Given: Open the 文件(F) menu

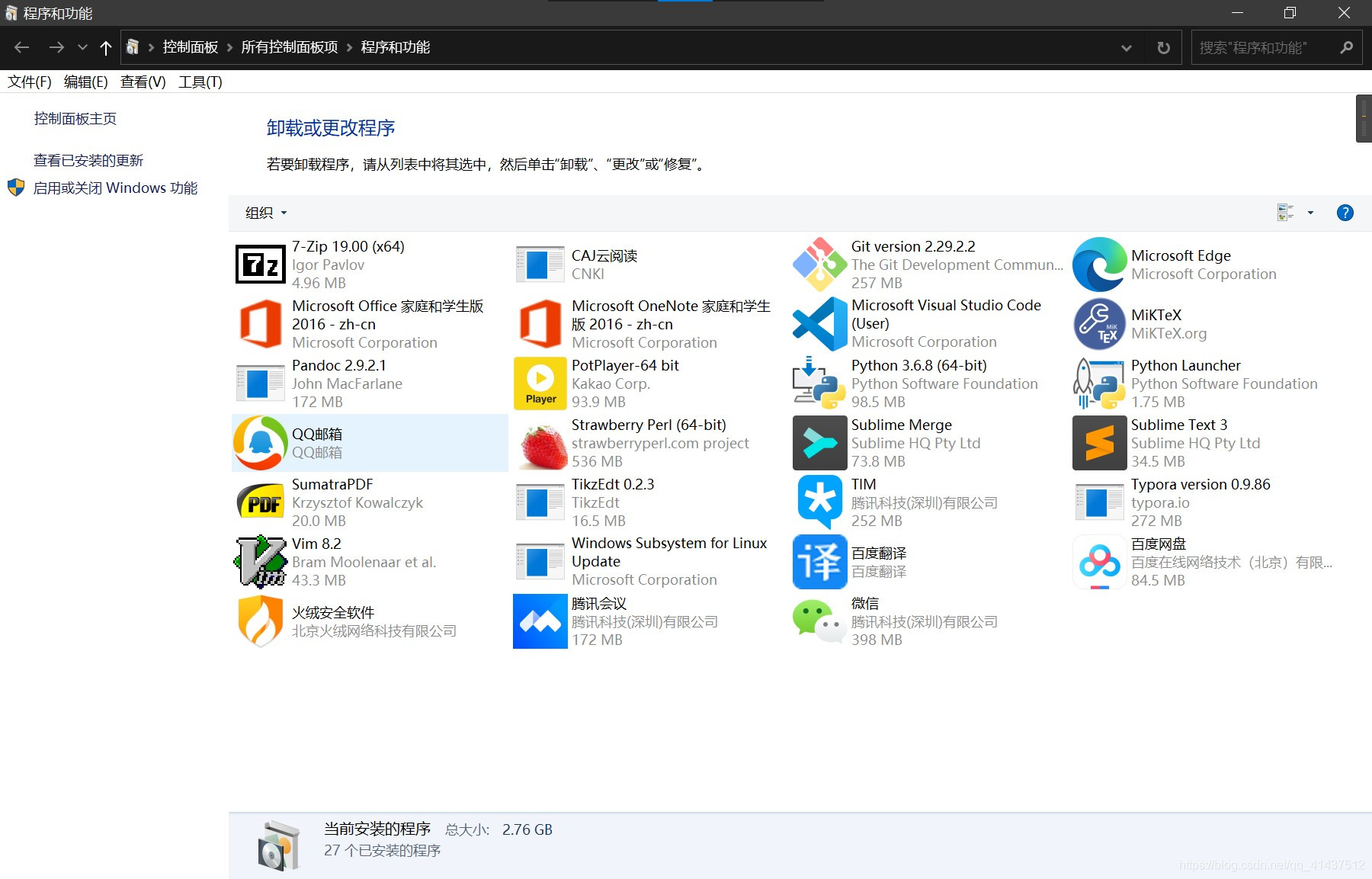Looking at the screenshot, I should 30,82.
